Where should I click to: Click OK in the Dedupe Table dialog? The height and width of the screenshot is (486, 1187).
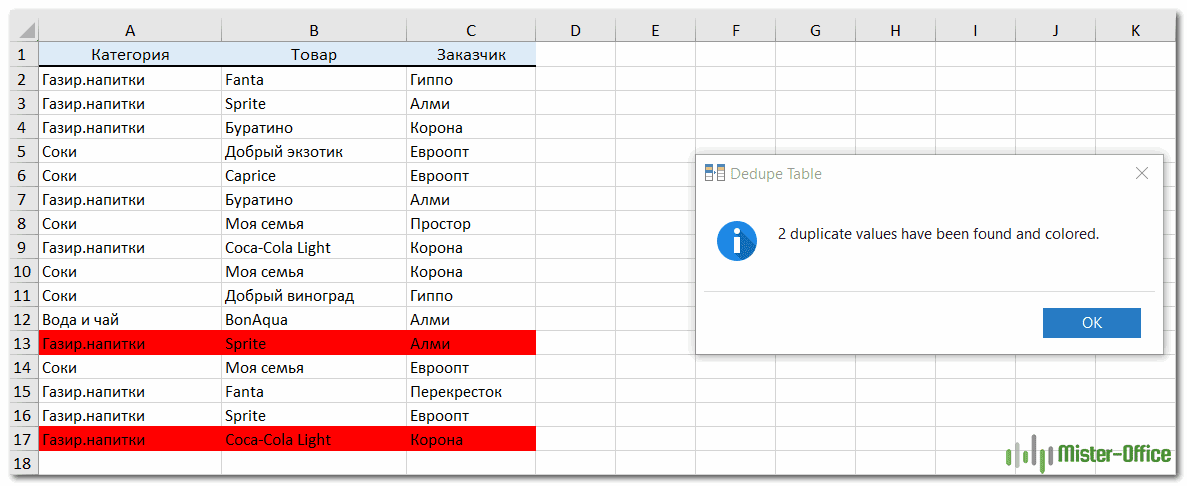pyautogui.click(x=1091, y=323)
